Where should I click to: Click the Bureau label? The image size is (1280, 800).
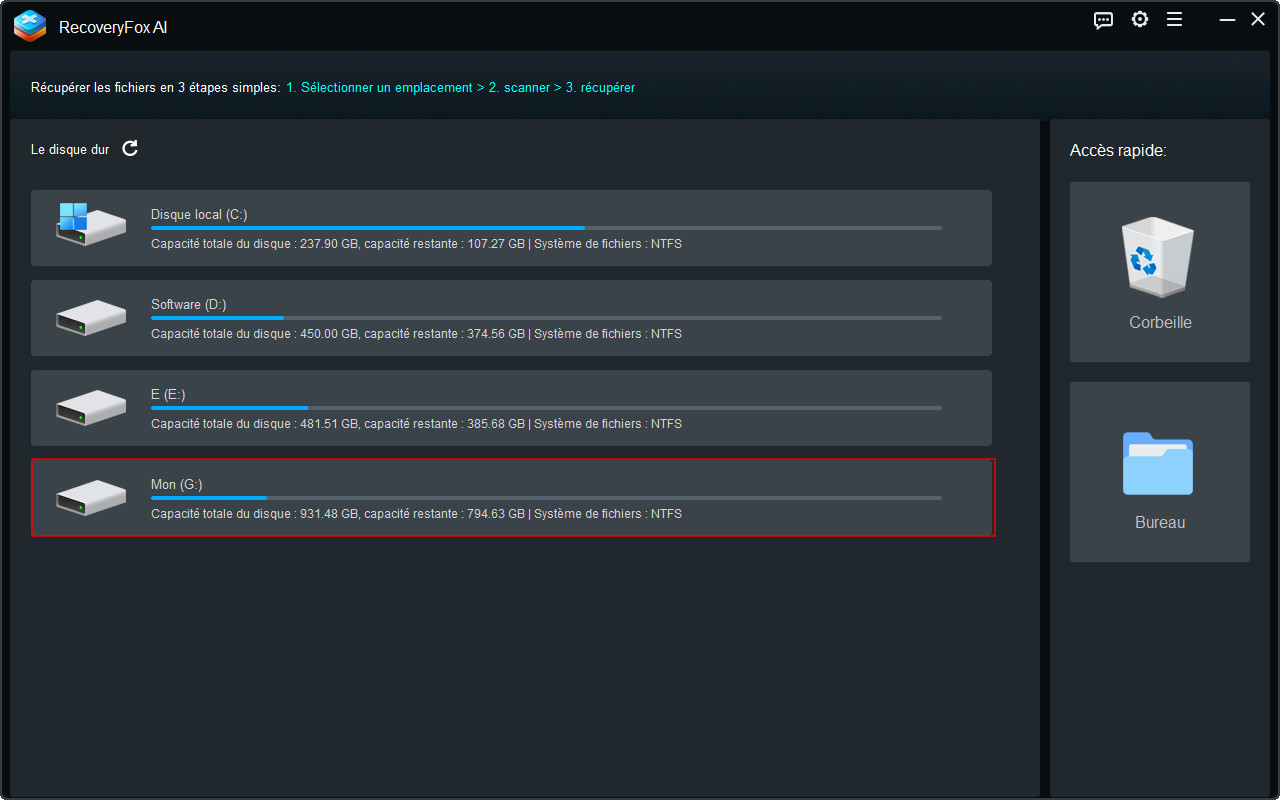coord(1160,523)
